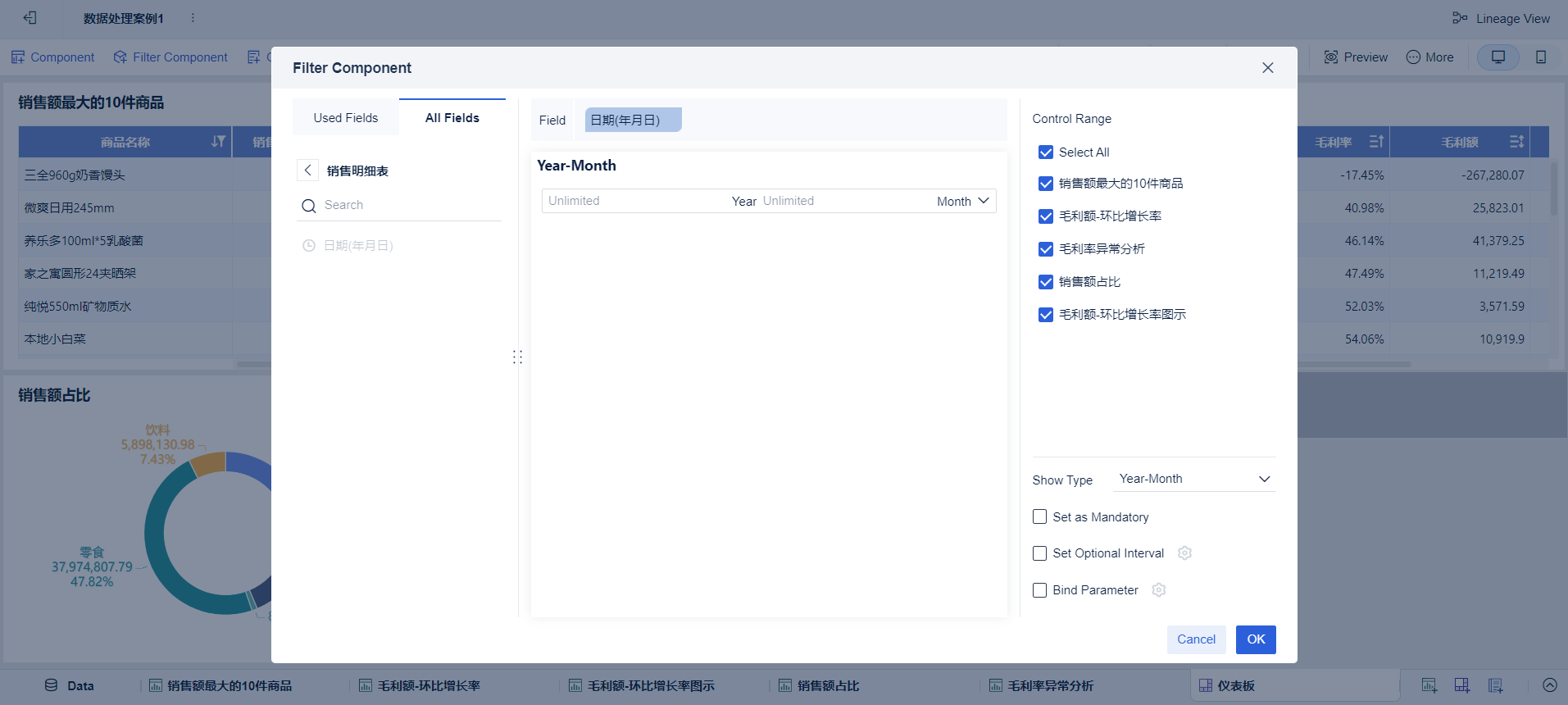Click the add dashboard icon in bottom bar
Viewport: 1568px width, 705px height.
click(x=1462, y=685)
